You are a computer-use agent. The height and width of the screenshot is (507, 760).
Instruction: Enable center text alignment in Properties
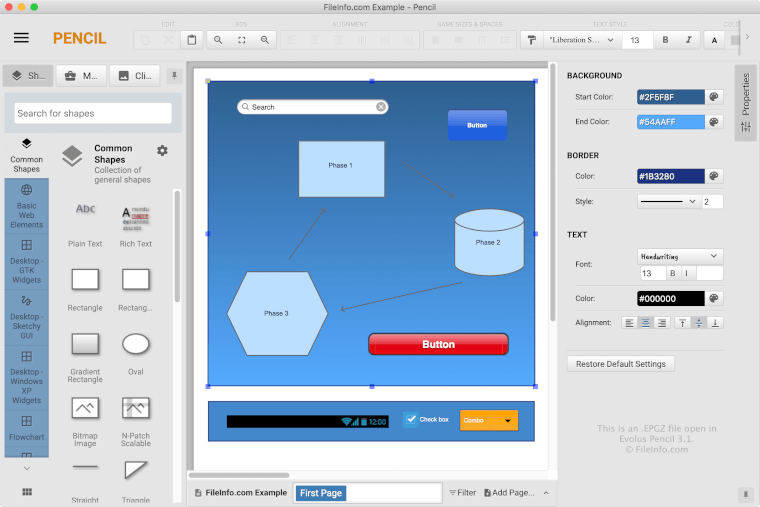647,323
